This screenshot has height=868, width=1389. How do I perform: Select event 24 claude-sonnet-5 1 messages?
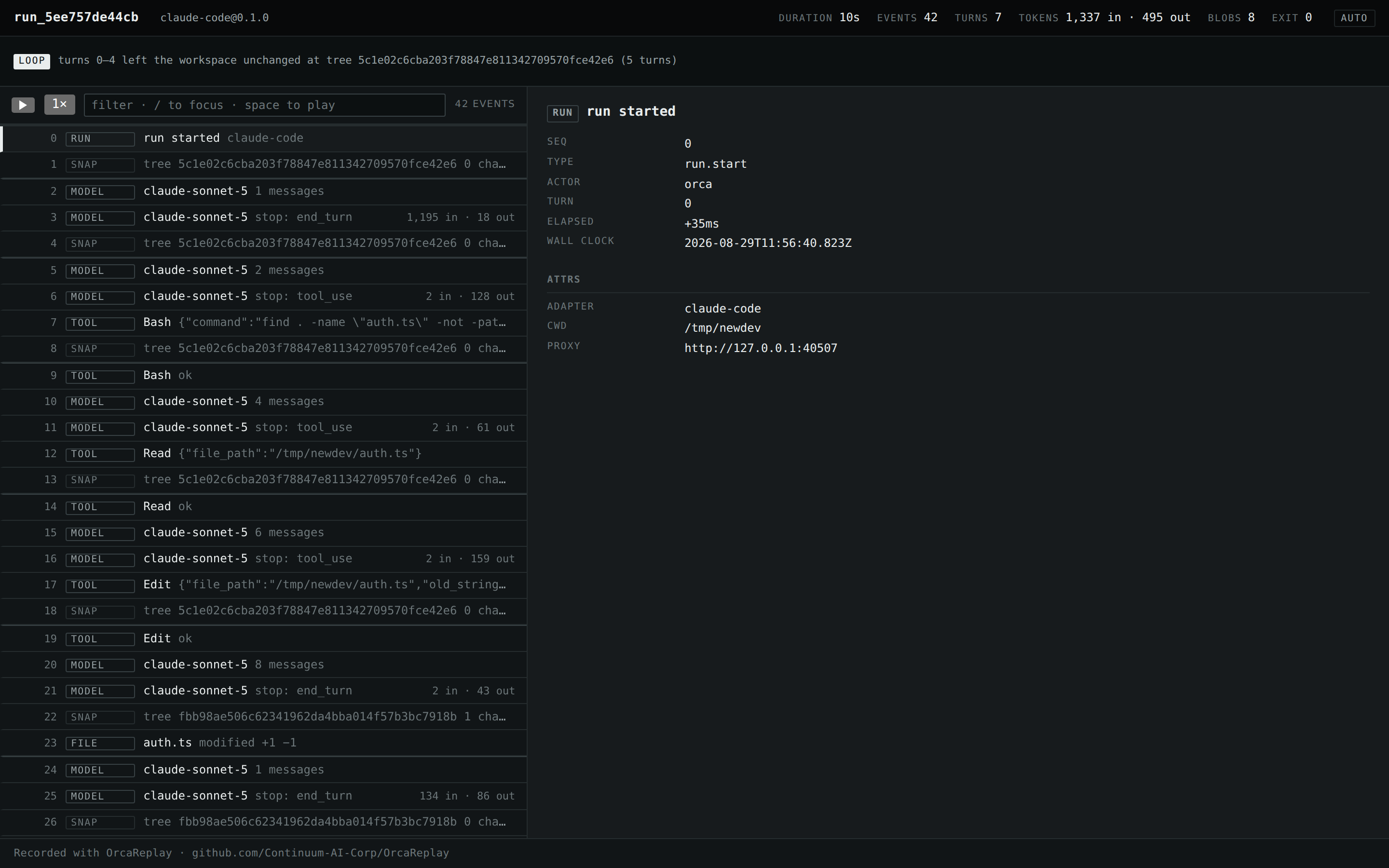click(x=263, y=770)
